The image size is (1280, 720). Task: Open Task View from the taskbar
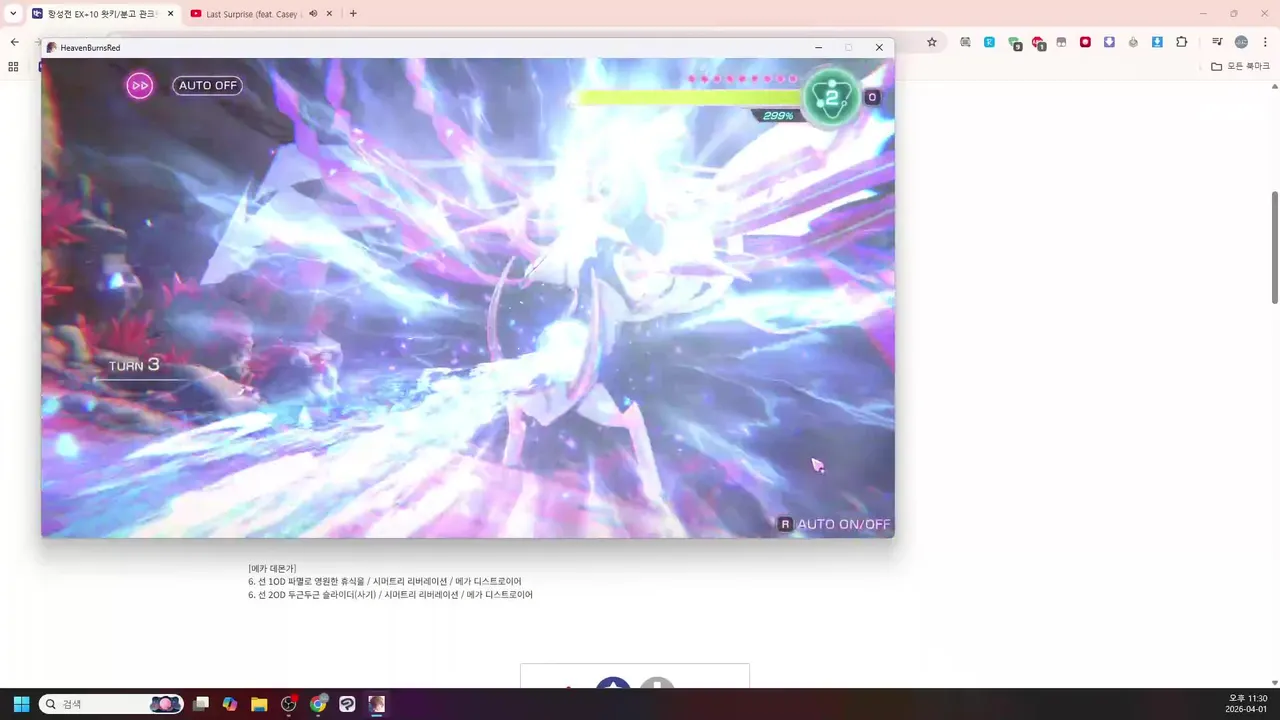[201, 704]
